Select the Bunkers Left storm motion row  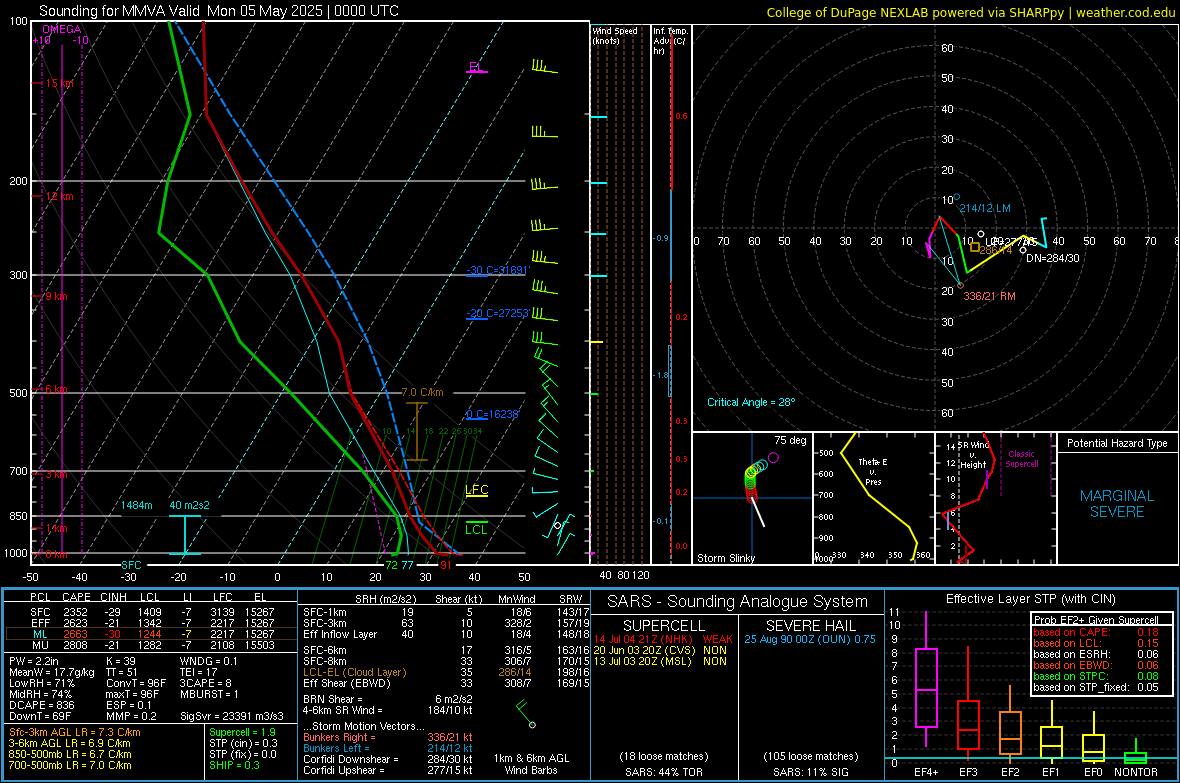(388, 748)
